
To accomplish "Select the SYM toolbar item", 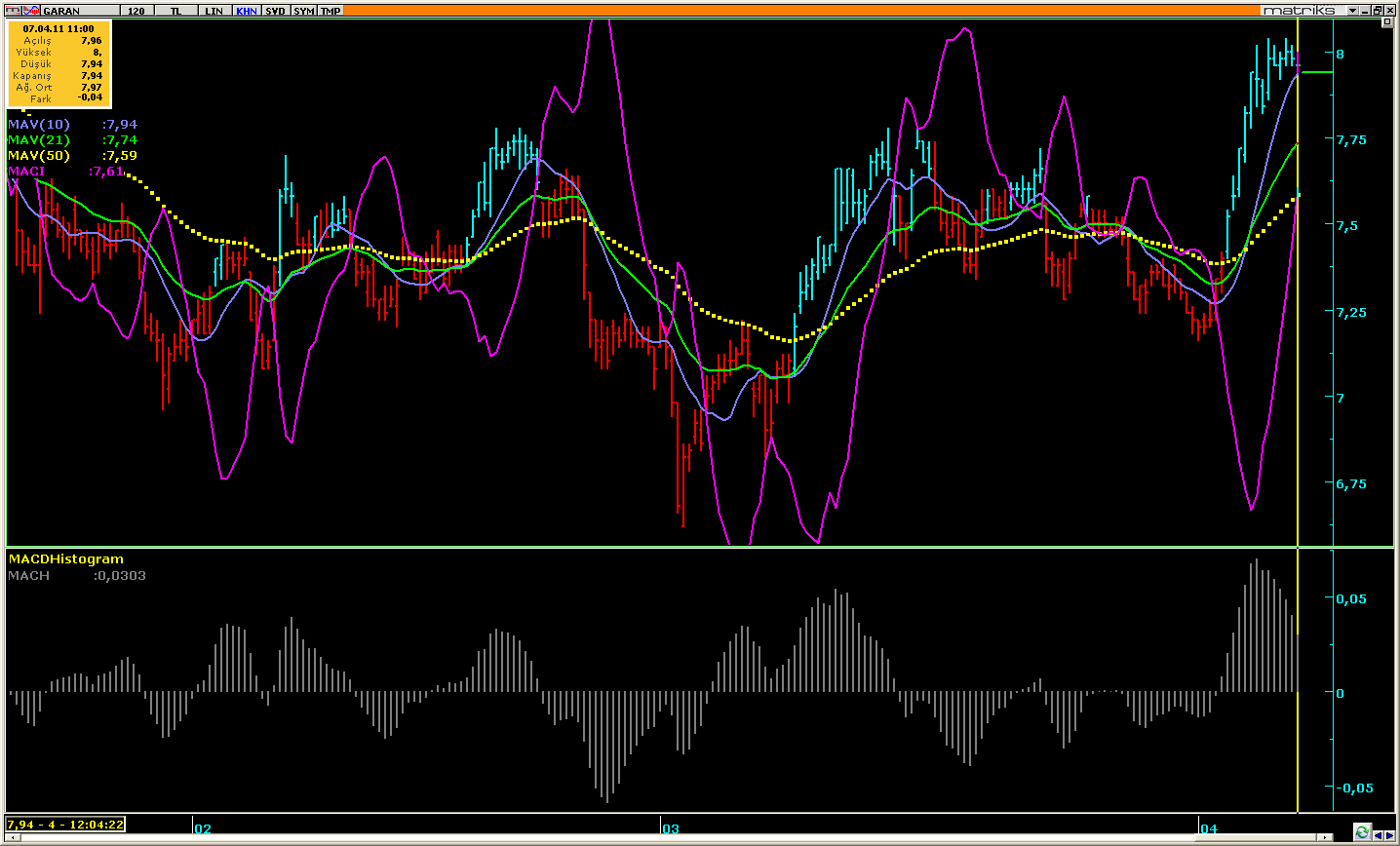I will pyautogui.click(x=304, y=11).
